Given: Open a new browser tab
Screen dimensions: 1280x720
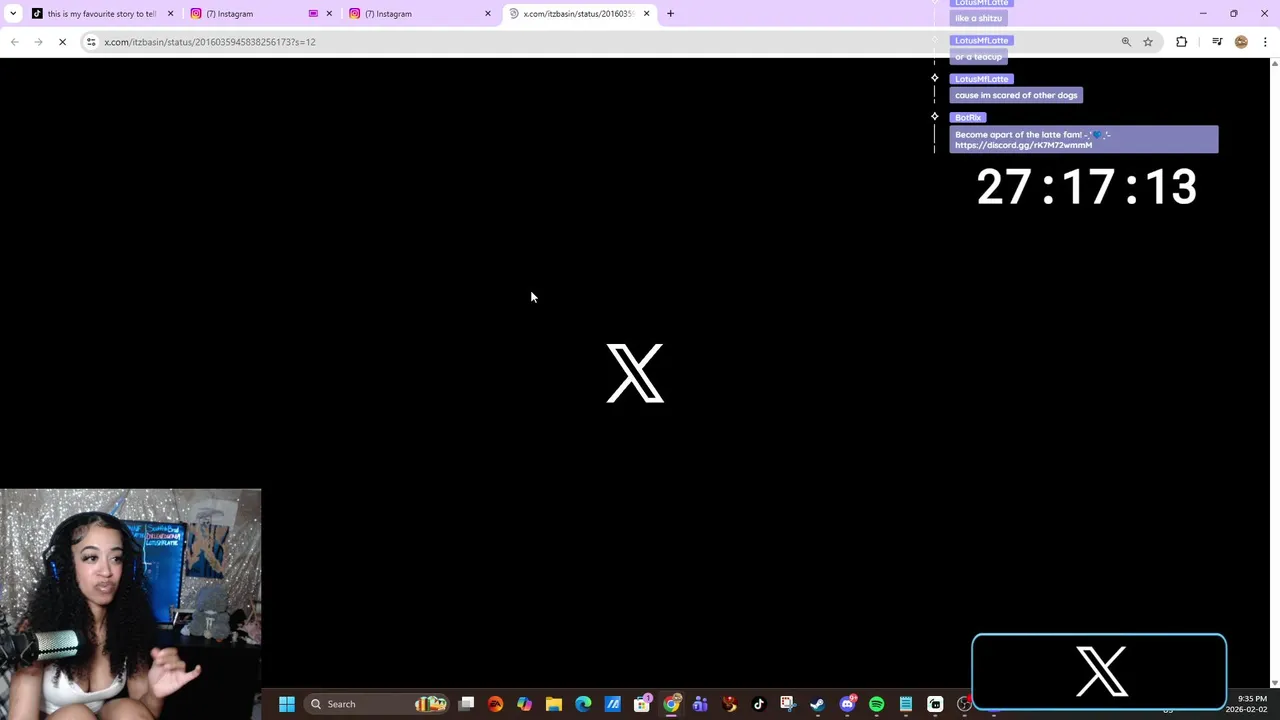Looking at the screenshot, I should (671, 14).
